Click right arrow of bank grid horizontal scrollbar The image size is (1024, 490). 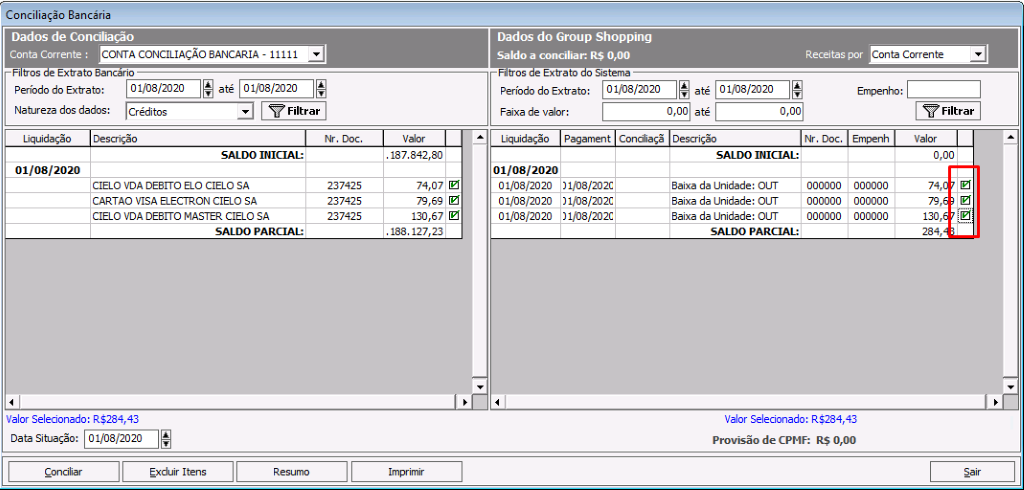[x=464, y=402]
